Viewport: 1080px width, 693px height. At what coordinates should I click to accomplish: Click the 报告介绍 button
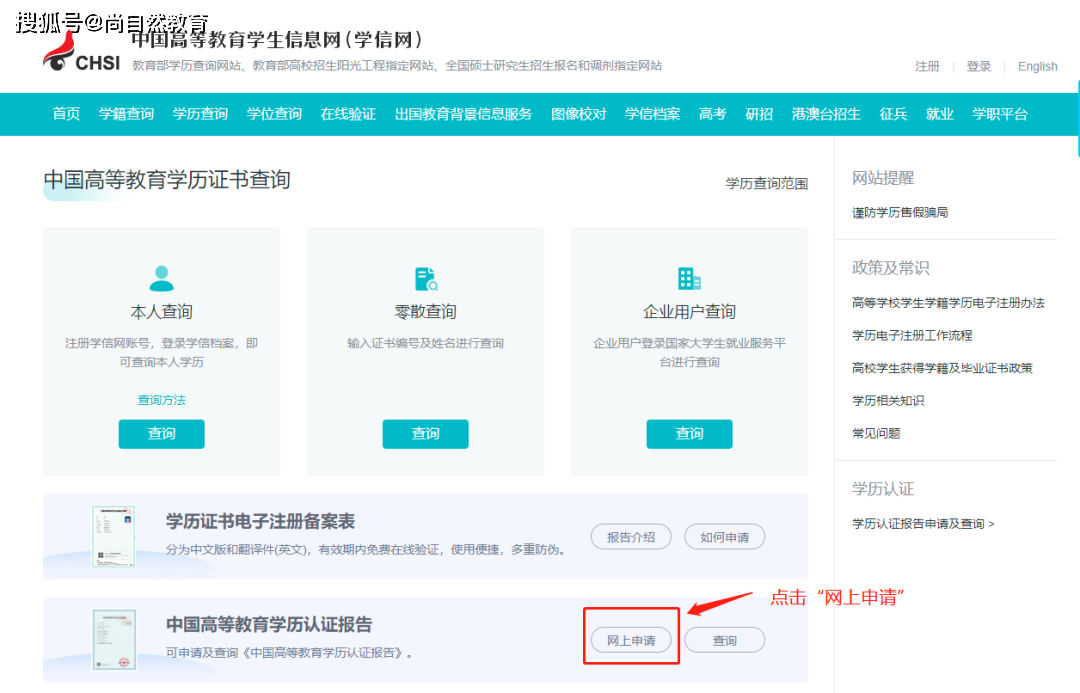[x=631, y=536]
